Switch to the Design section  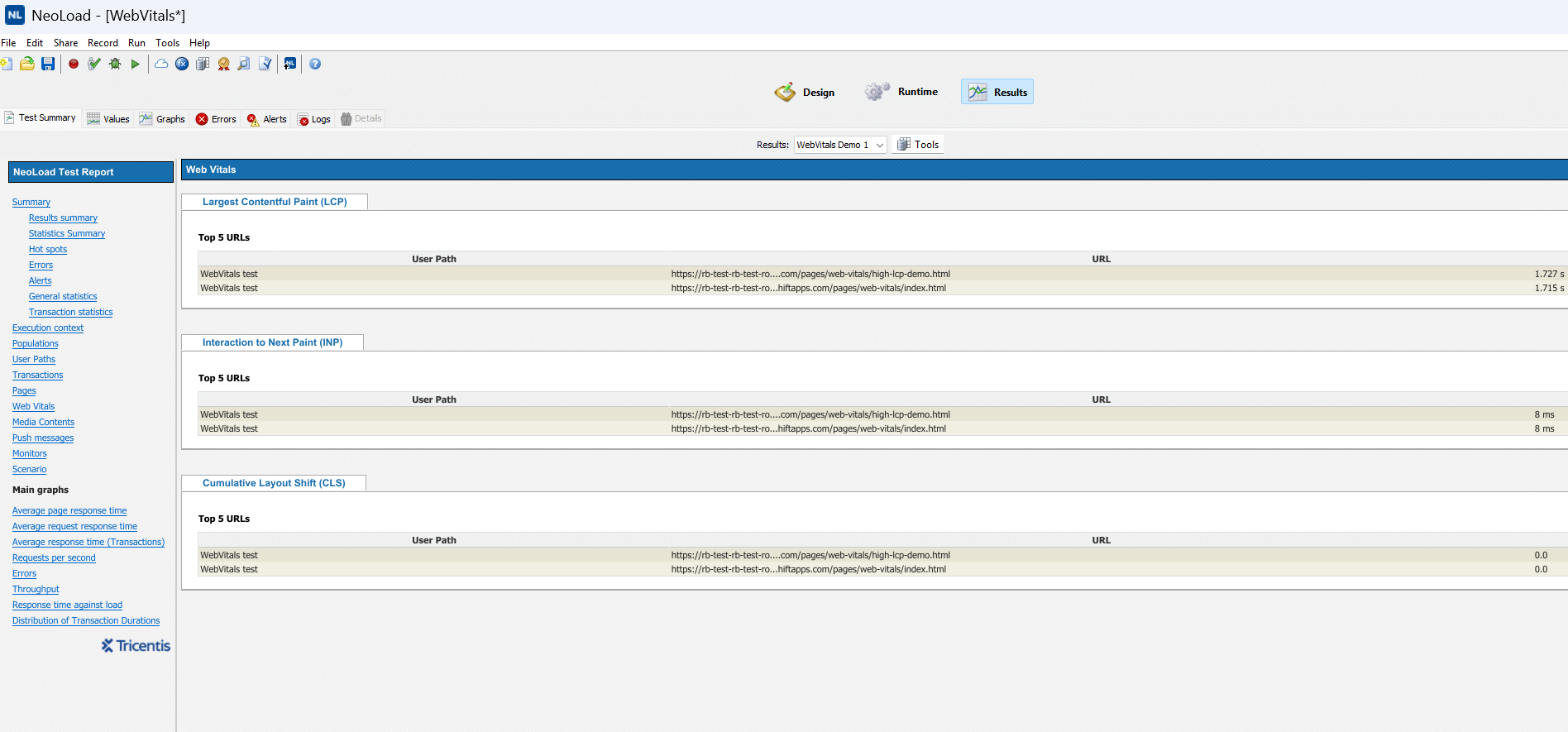tap(805, 93)
